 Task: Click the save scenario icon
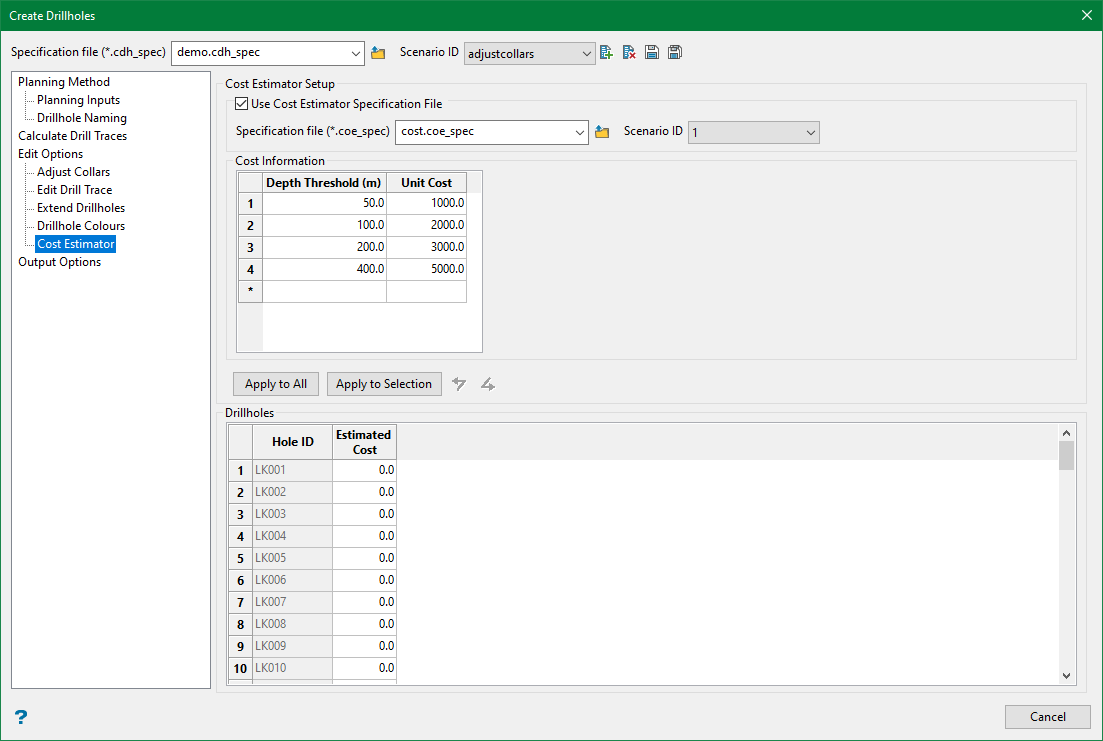pos(652,53)
